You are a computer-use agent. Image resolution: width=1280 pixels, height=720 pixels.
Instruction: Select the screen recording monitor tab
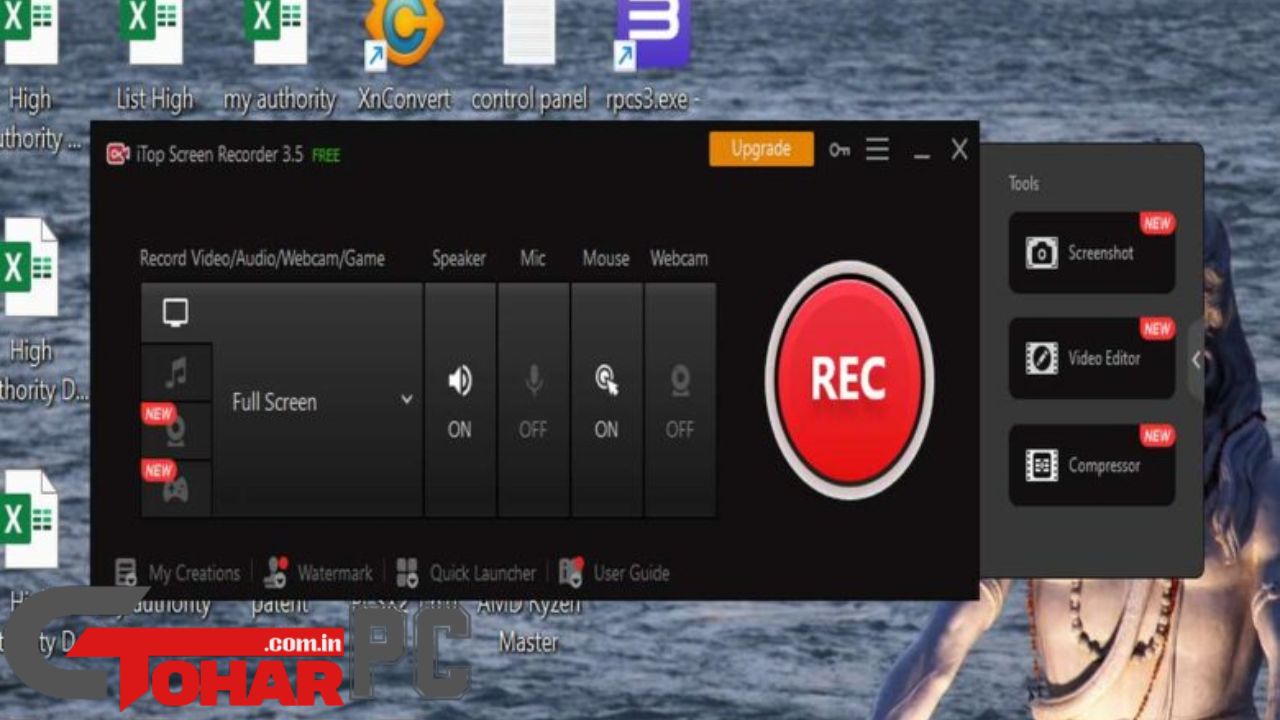176,313
